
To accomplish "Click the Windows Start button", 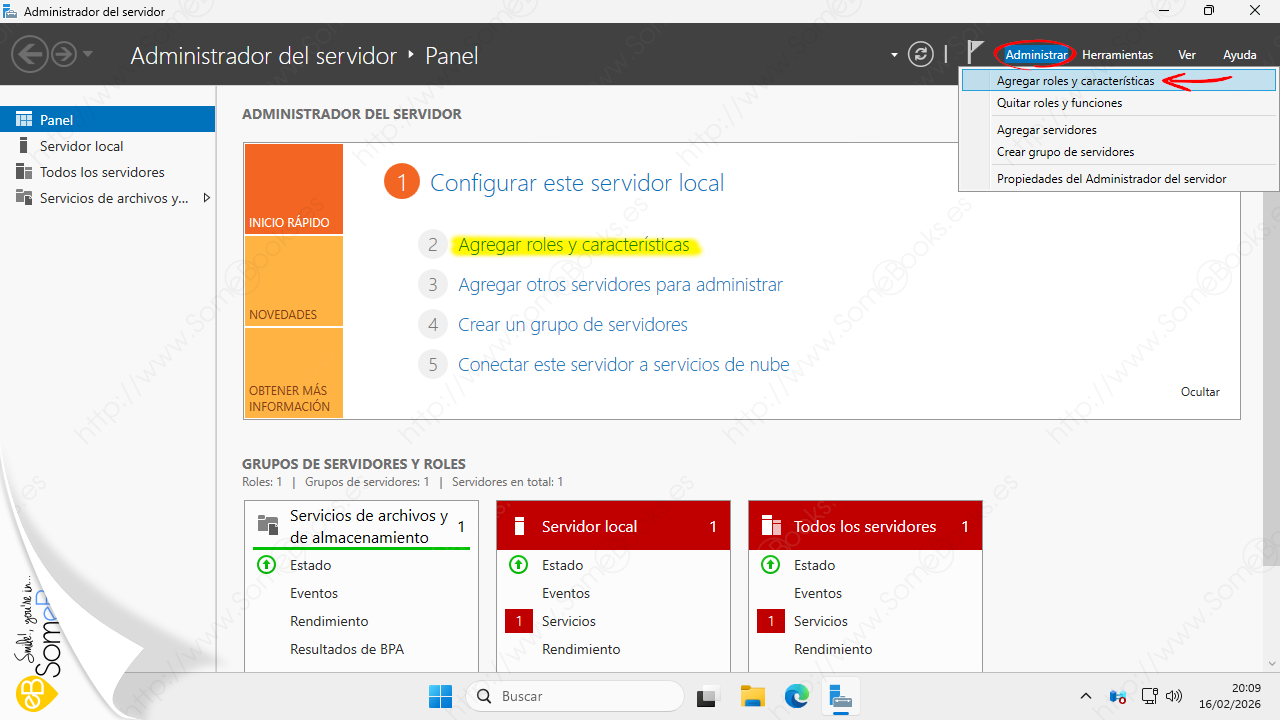I will 440,696.
